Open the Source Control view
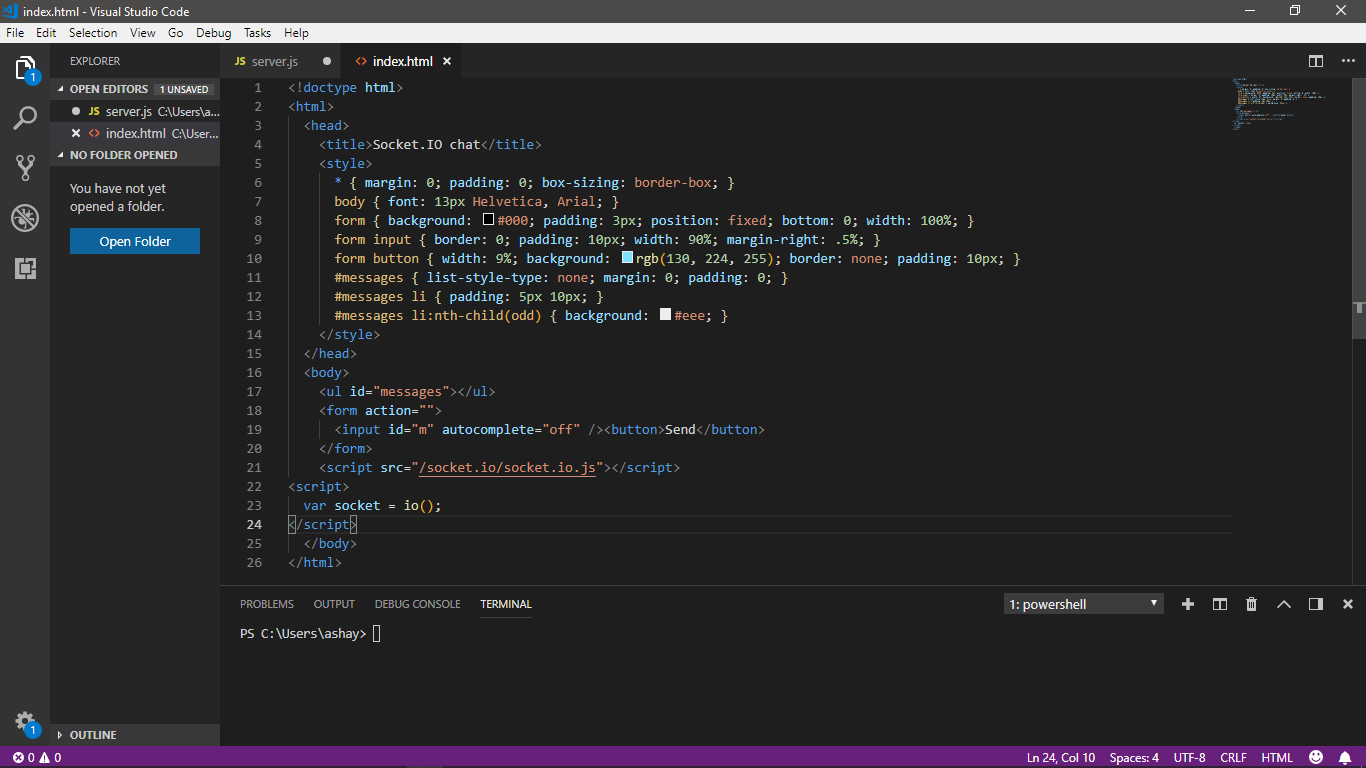Screen dimensions: 1366x768 pos(25,168)
